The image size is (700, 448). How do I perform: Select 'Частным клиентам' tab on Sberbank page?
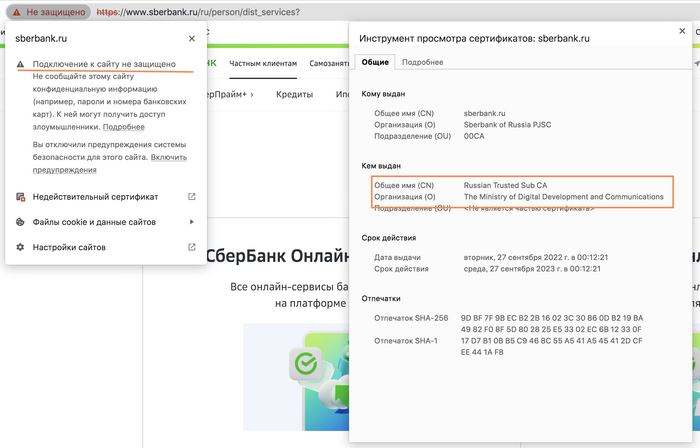click(x=263, y=63)
